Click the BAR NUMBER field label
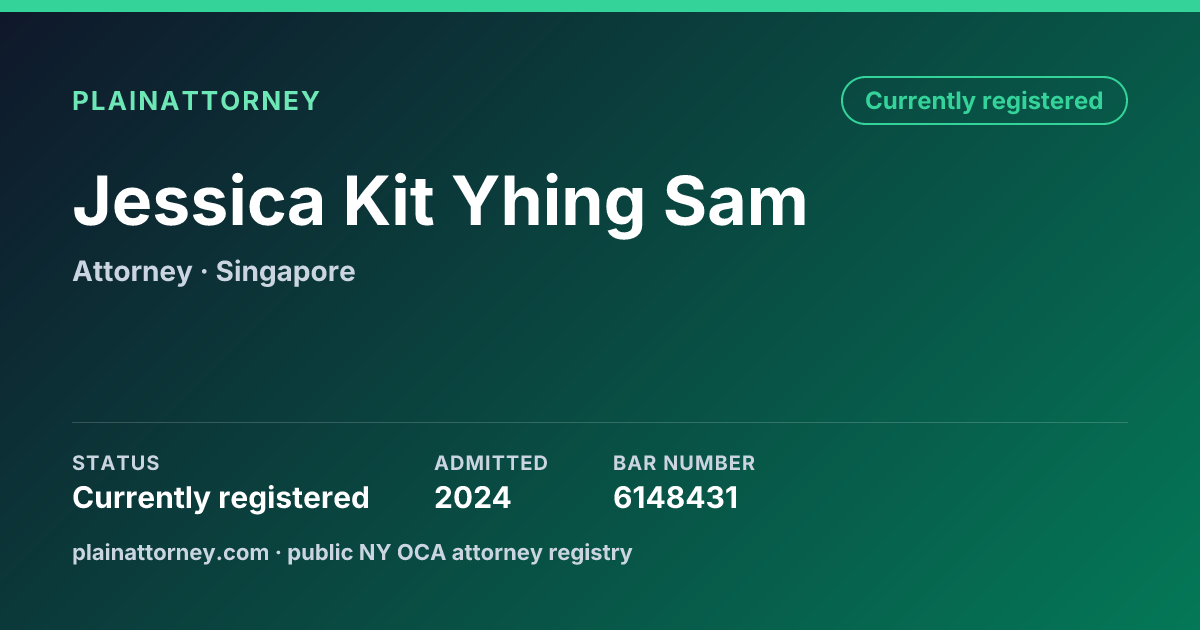The height and width of the screenshot is (630, 1200). 684,463
